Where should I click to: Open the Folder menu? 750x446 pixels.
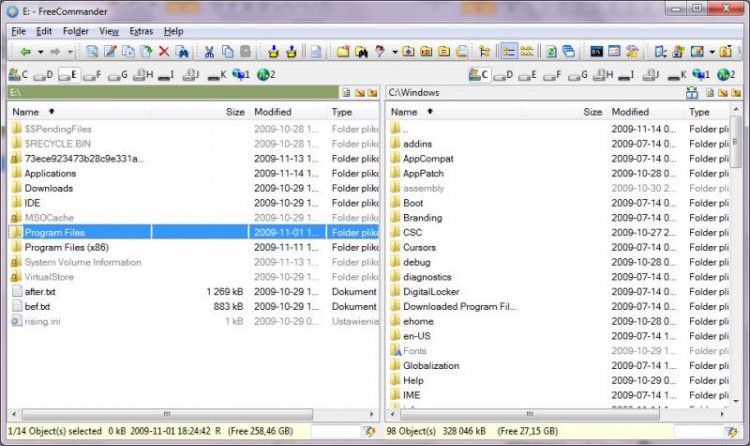(76, 31)
